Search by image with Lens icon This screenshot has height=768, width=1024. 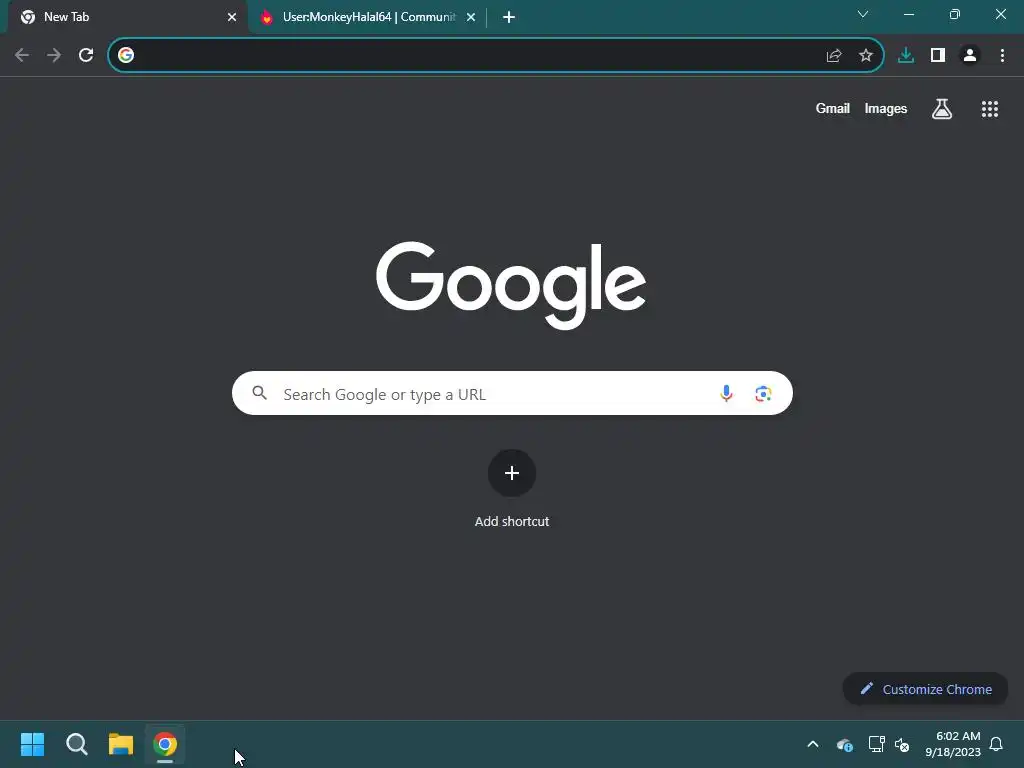[763, 393]
